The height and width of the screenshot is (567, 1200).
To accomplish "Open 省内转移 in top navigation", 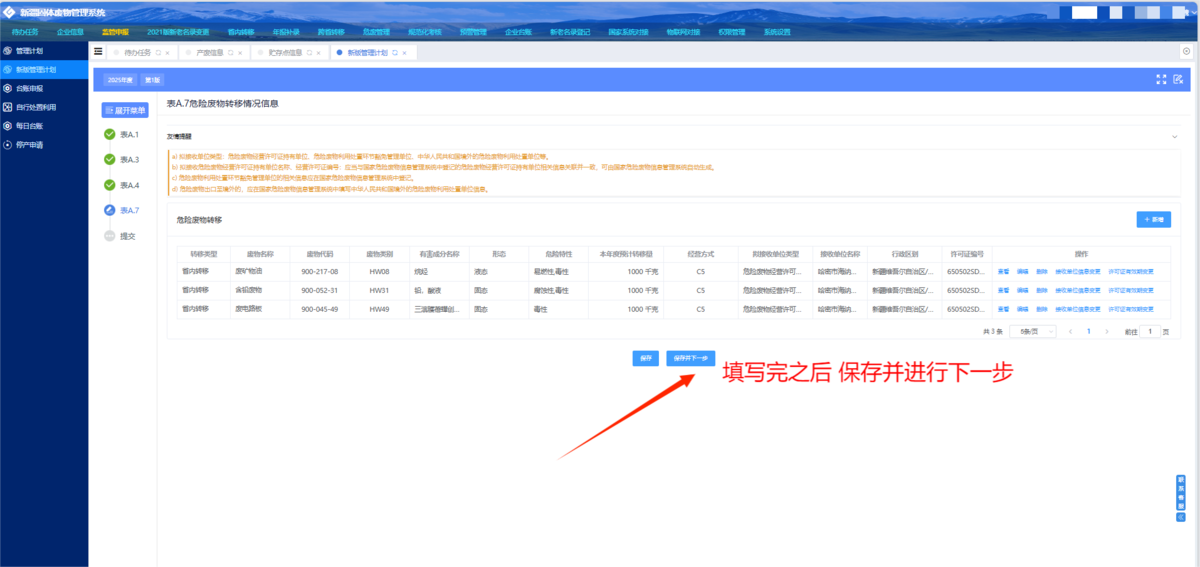I will (241, 32).
